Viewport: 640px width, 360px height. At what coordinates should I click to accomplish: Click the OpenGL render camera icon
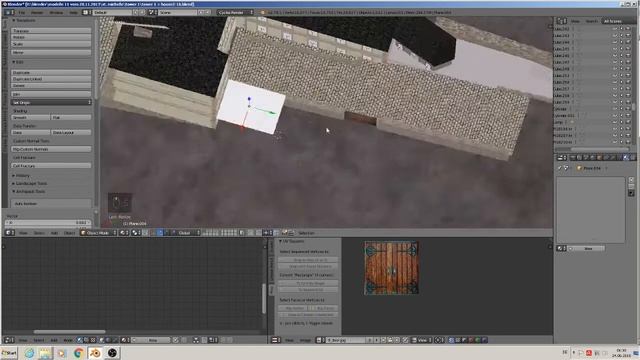[x=285, y=233]
